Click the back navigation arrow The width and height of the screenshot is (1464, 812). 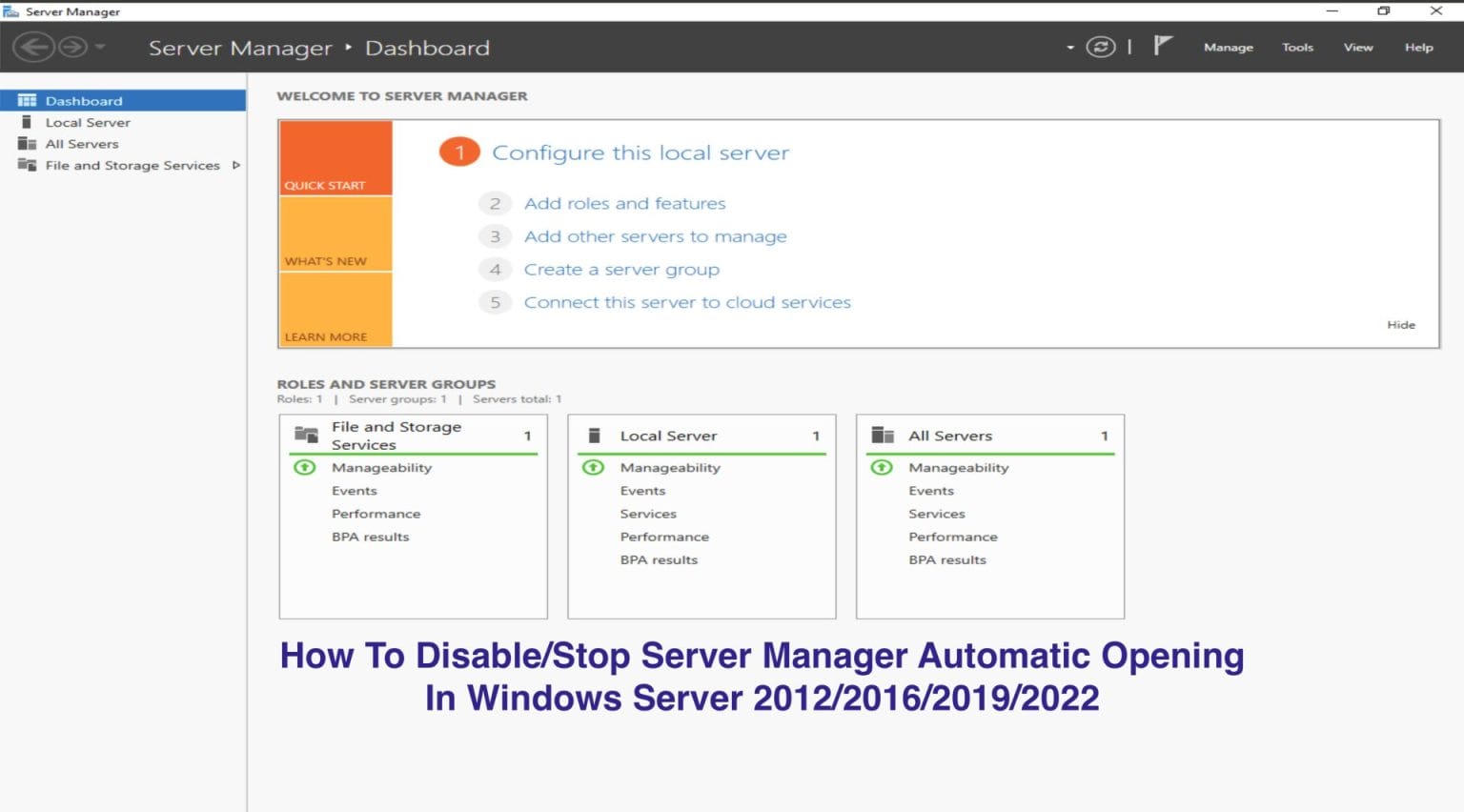point(35,46)
